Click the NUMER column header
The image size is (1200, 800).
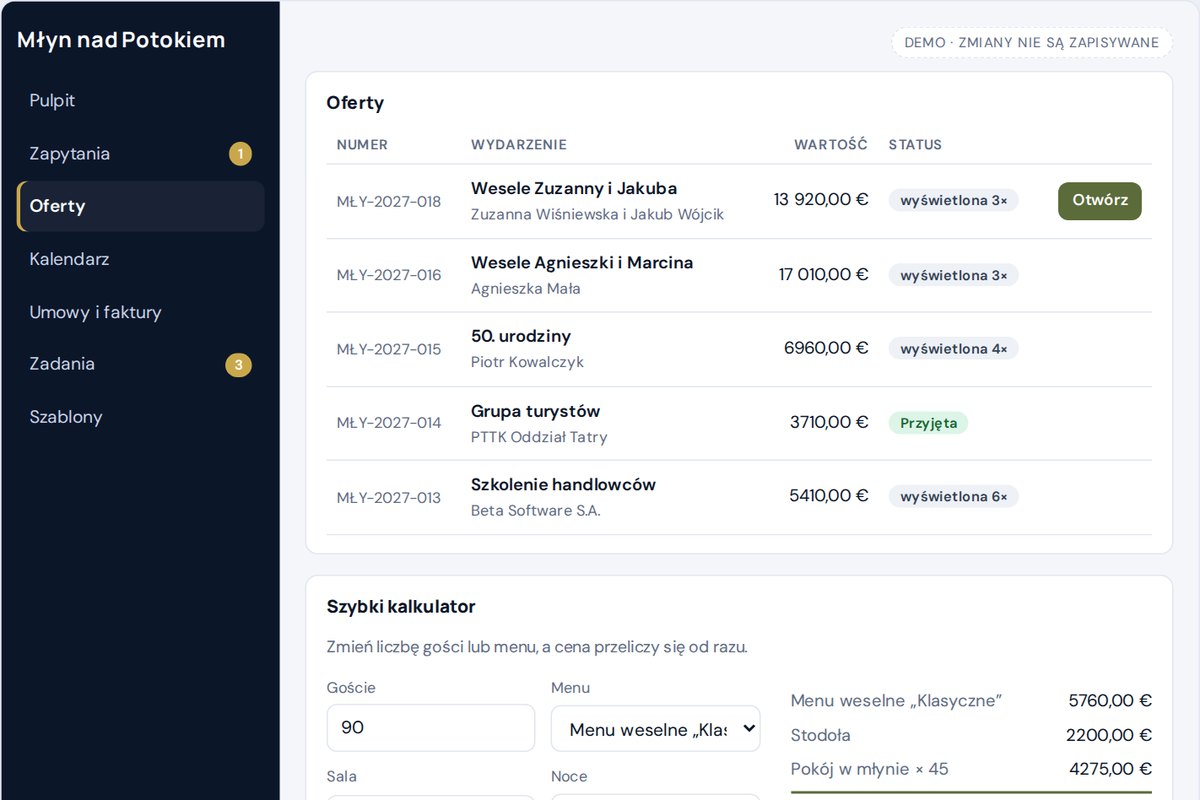coord(362,145)
